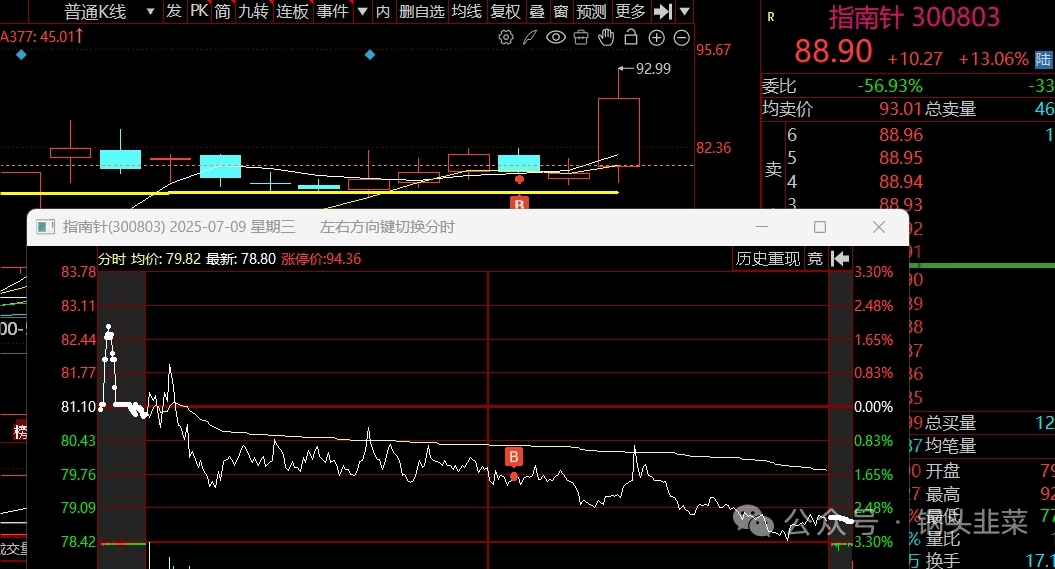Click the yellow horizontal support line

click(309, 193)
